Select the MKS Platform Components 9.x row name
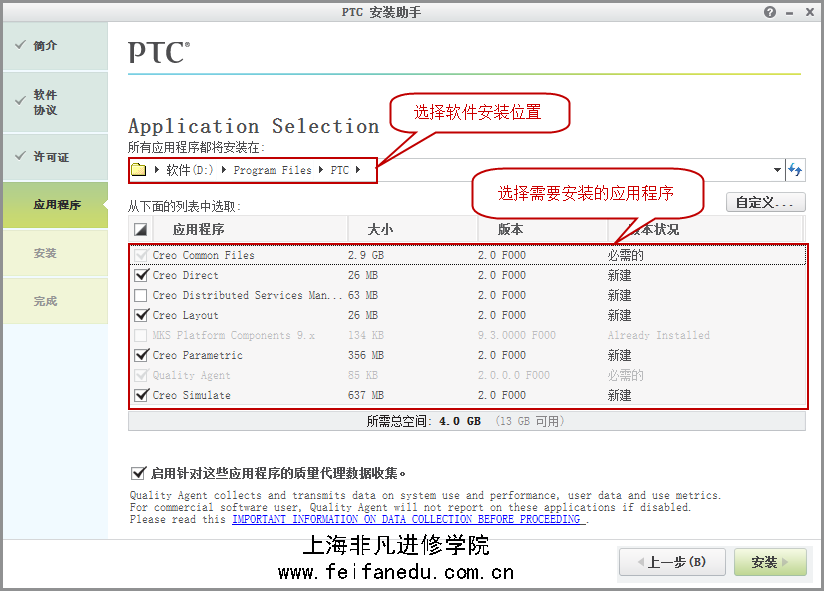 tap(234, 335)
